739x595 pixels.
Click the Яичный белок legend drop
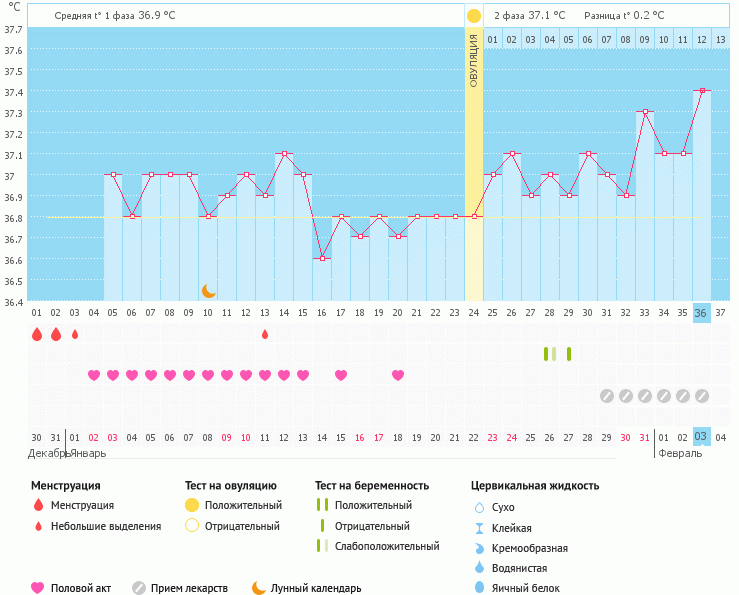479,588
